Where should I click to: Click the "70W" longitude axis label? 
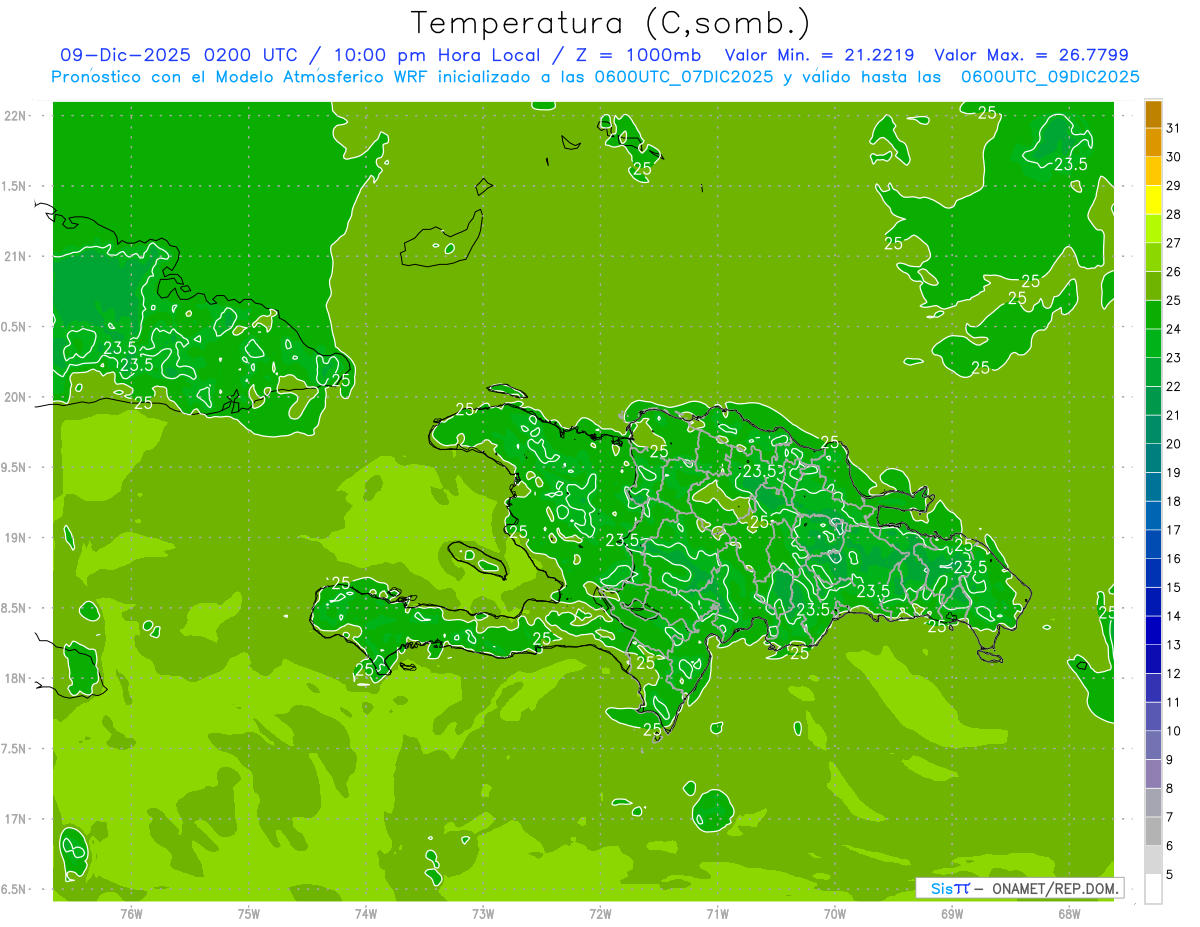(835, 914)
